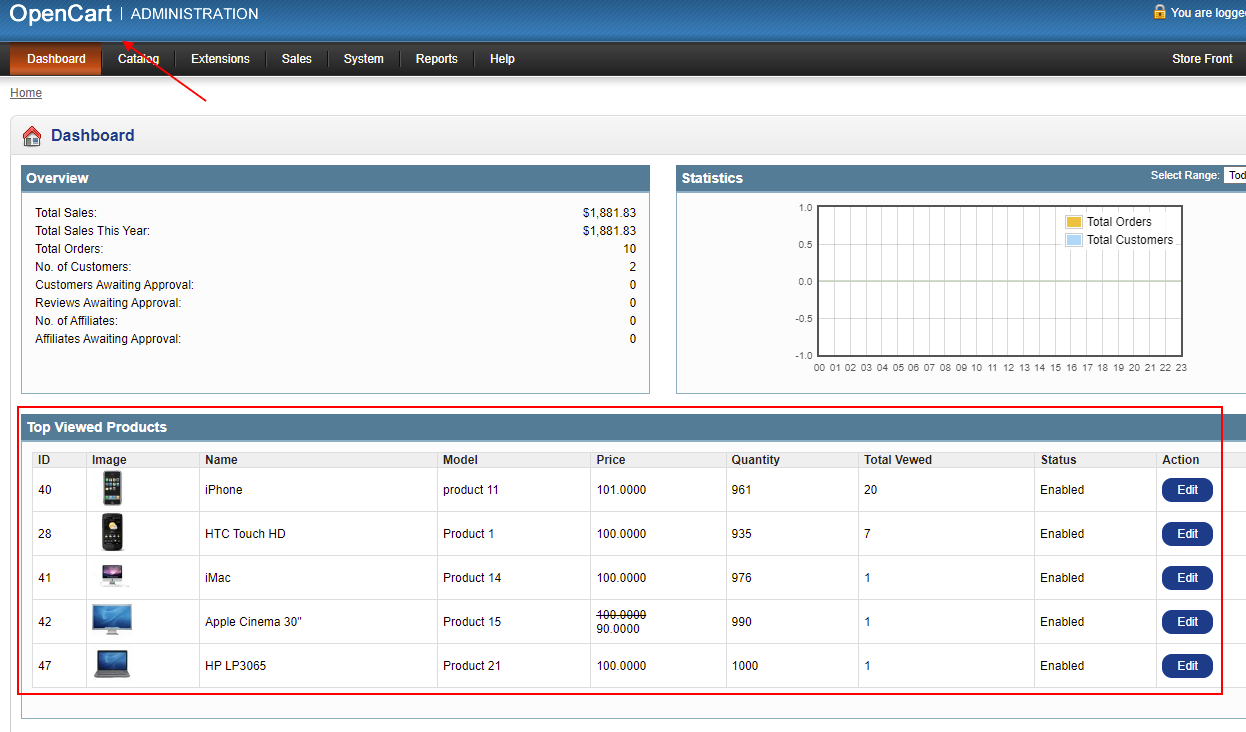Click the Total Customers legend swatch
The height and width of the screenshot is (732, 1246).
[x=1074, y=240]
